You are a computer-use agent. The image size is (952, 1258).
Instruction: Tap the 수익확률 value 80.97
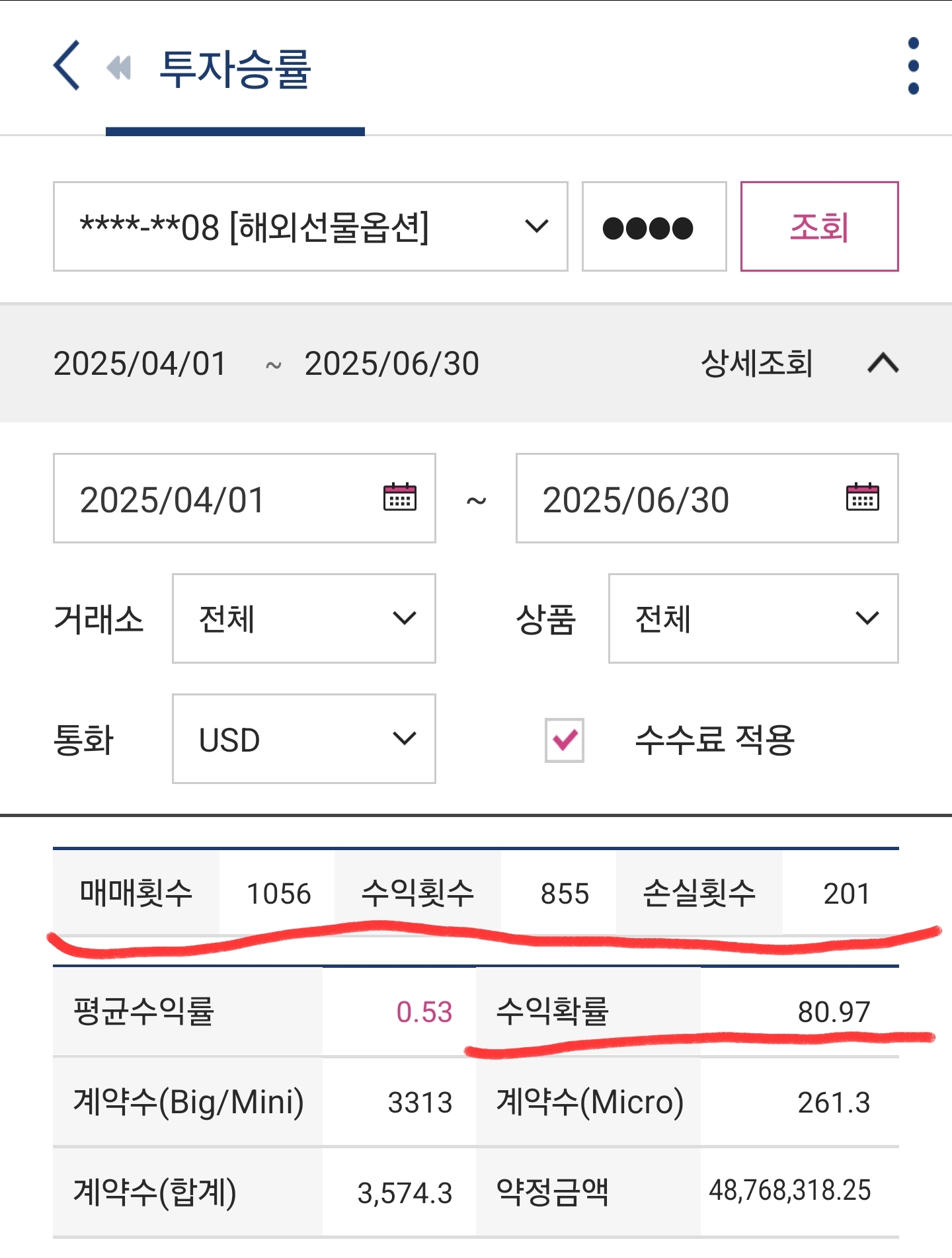pyautogui.click(x=833, y=1011)
